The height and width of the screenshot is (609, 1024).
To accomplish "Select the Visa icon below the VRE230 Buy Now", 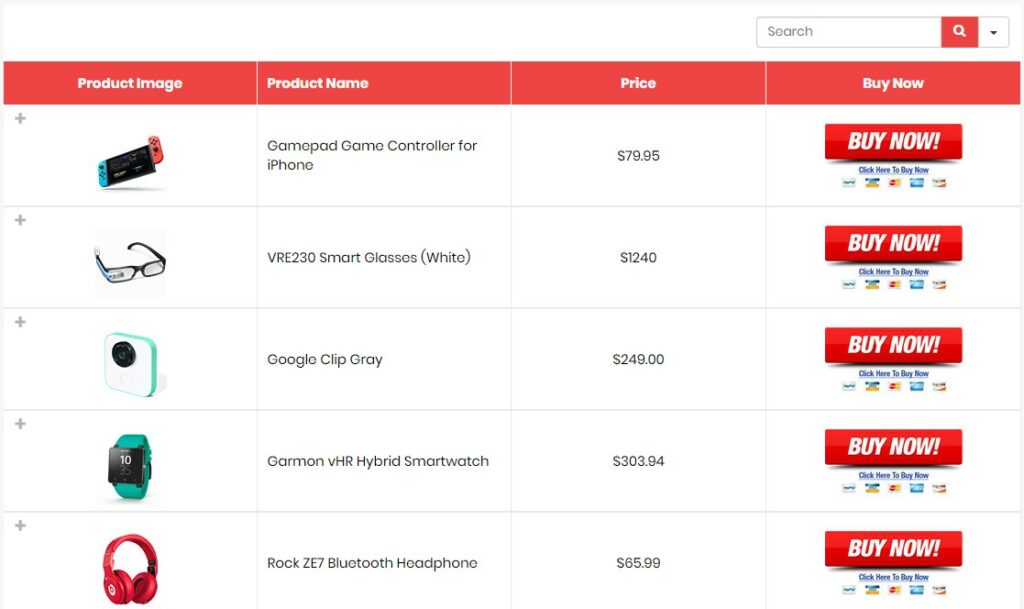I will point(872,285).
